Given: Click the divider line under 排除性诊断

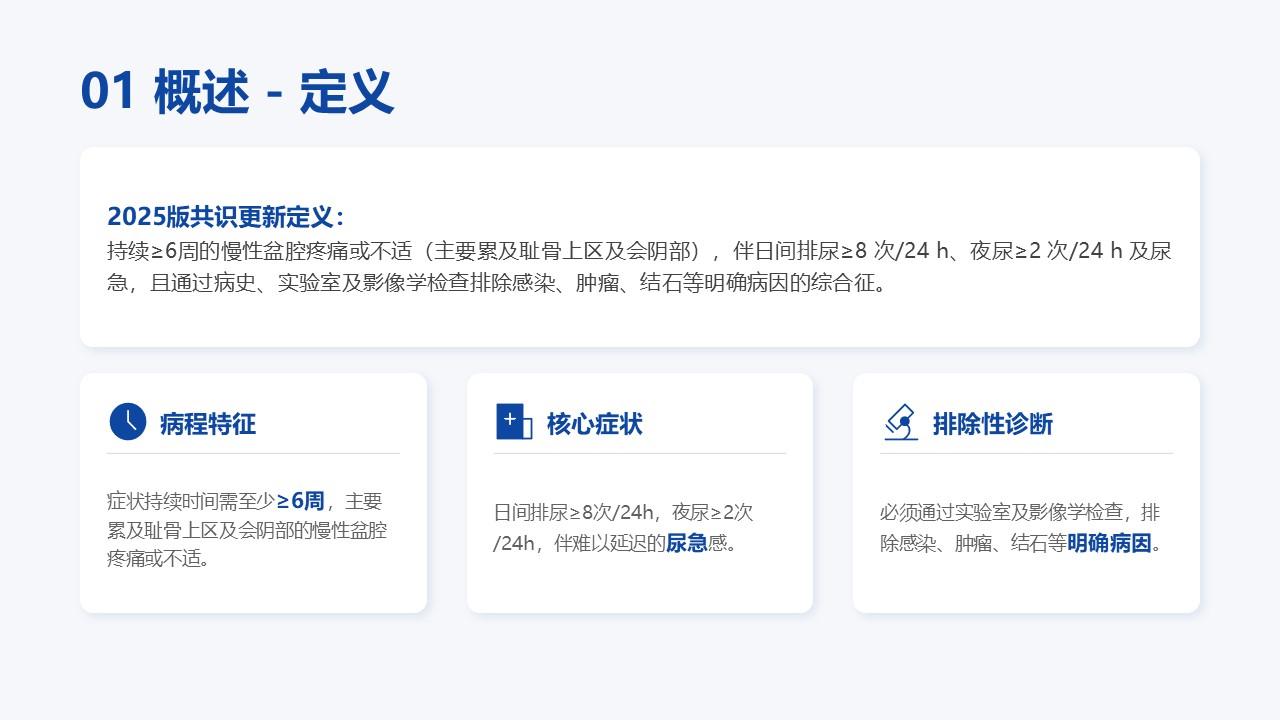Looking at the screenshot, I should click(x=1026, y=454).
